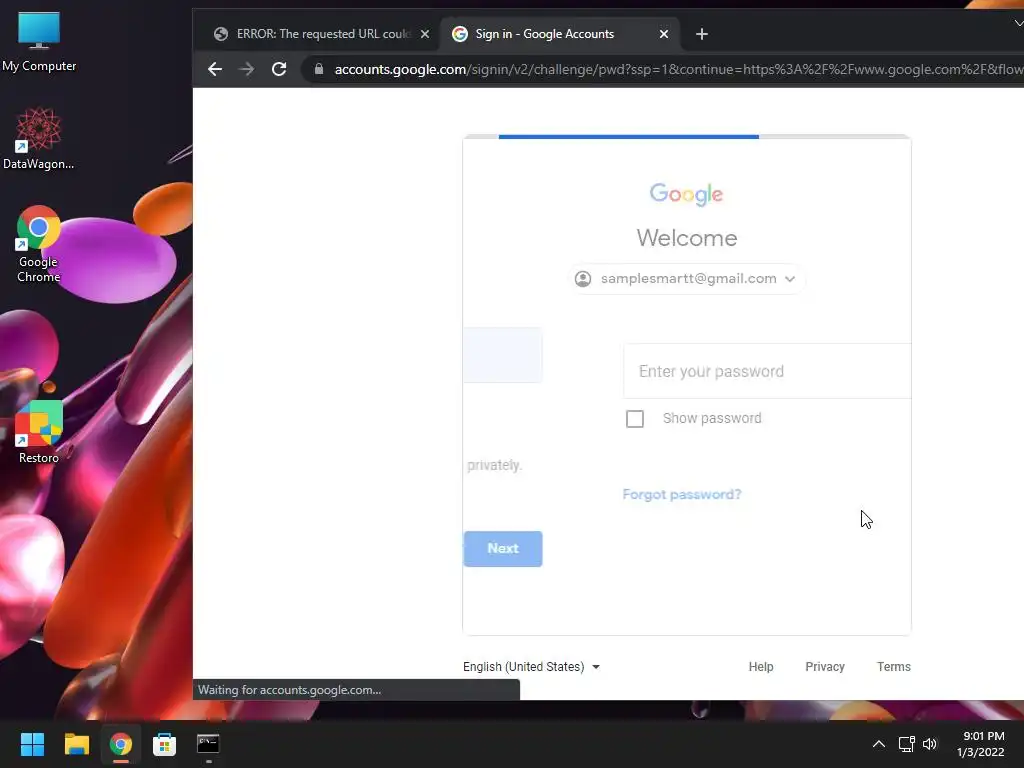
Task: Click the Google logo on sign-in card
Action: pos(686,194)
